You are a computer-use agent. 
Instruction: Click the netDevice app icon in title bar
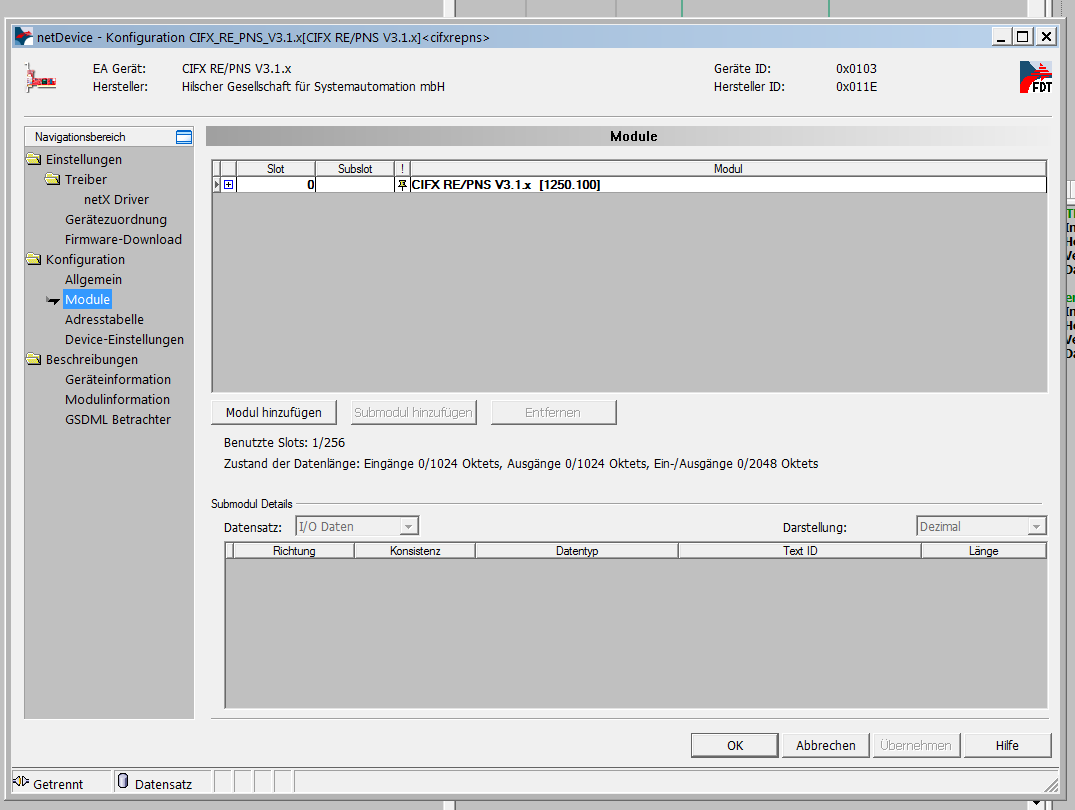(24, 36)
